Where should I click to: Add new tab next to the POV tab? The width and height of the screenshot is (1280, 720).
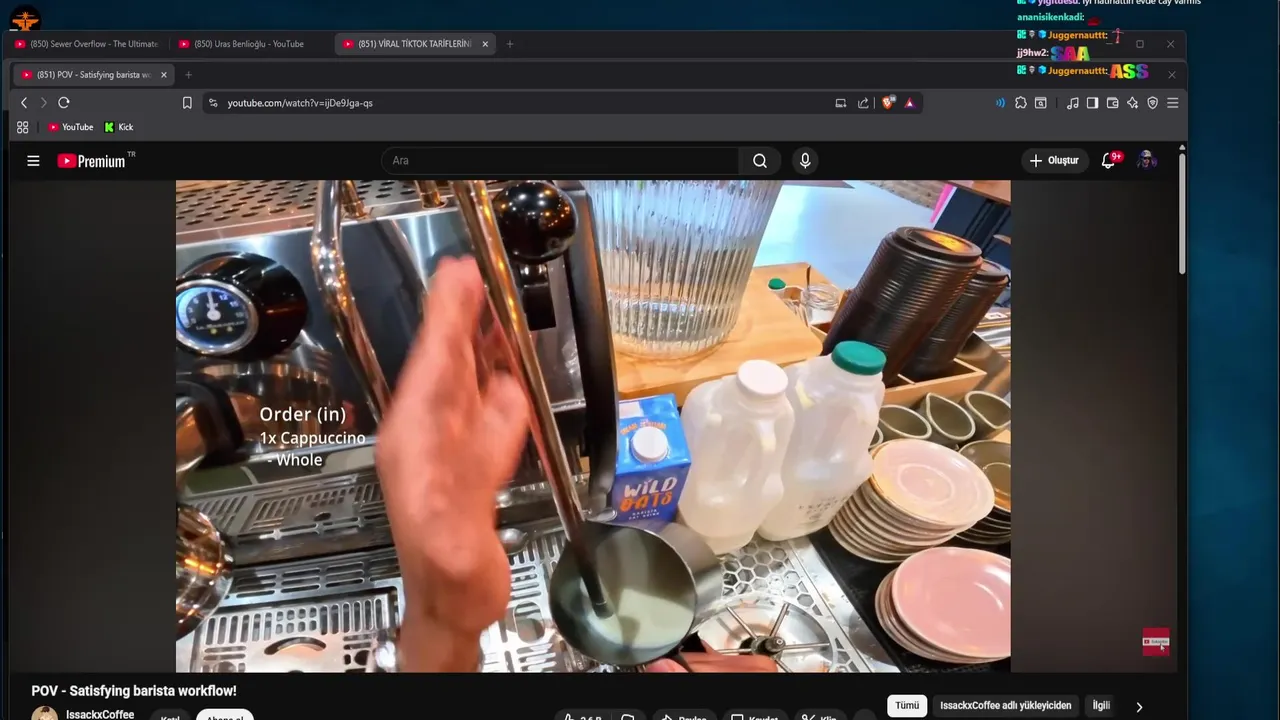tap(188, 75)
